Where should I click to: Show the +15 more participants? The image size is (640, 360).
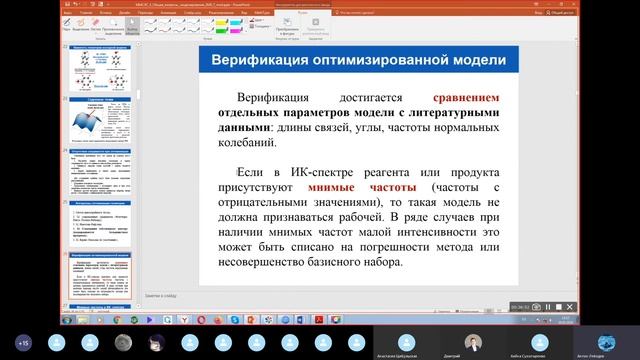[x=24, y=343]
